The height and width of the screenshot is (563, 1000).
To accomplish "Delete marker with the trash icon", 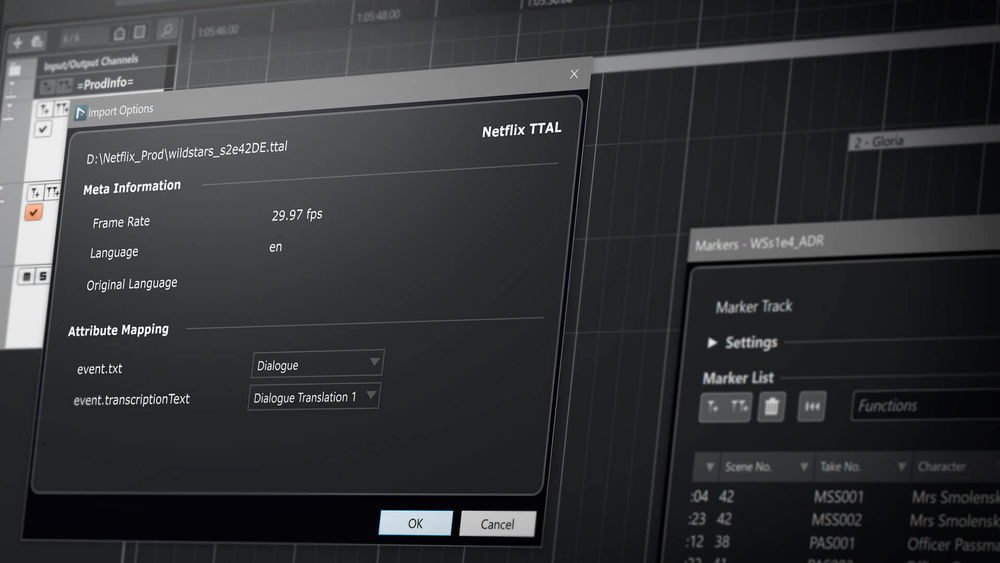I will tap(772, 406).
